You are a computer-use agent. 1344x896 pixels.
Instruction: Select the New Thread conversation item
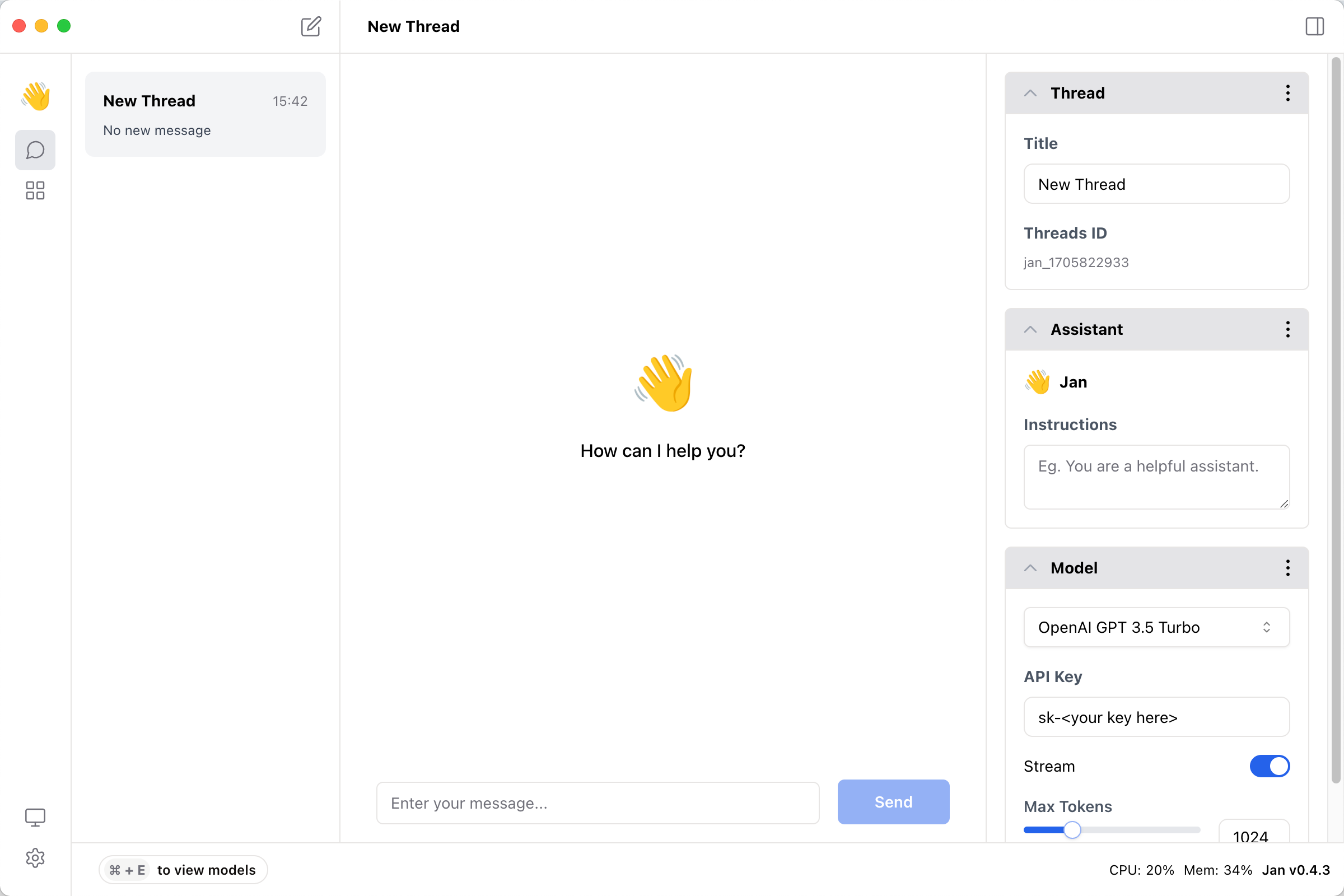[205, 114]
